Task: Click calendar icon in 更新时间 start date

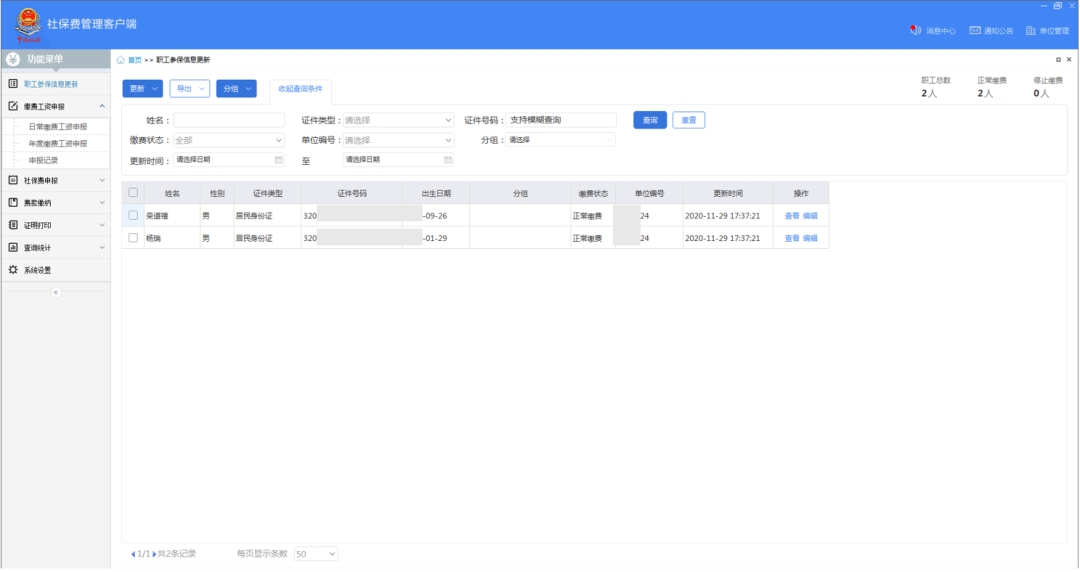Action: [x=278, y=160]
